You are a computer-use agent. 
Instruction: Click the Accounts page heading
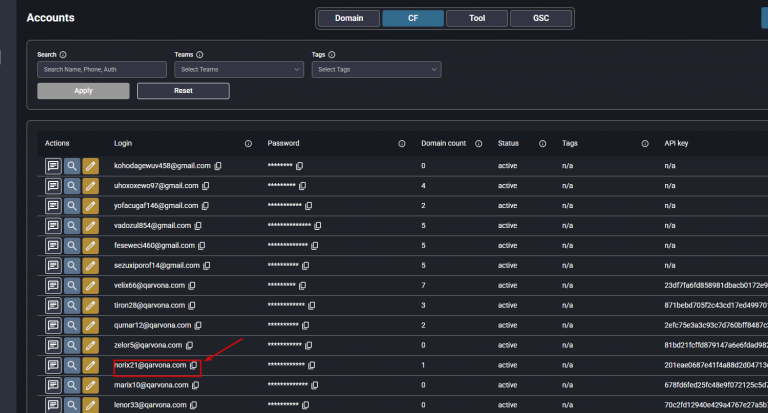click(x=50, y=18)
